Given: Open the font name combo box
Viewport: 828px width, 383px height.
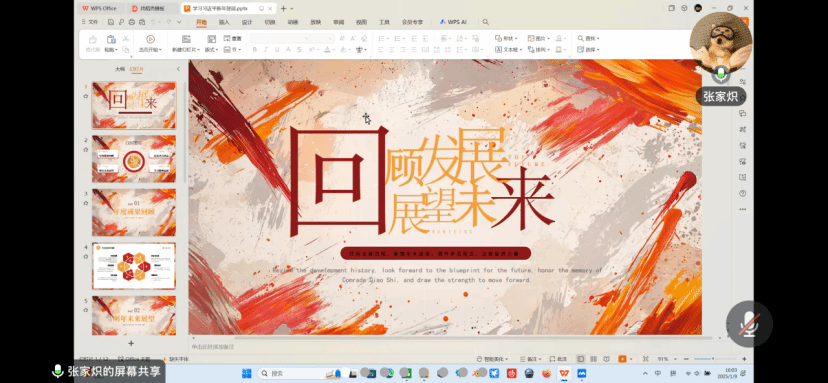Looking at the screenshot, I should (280, 38).
